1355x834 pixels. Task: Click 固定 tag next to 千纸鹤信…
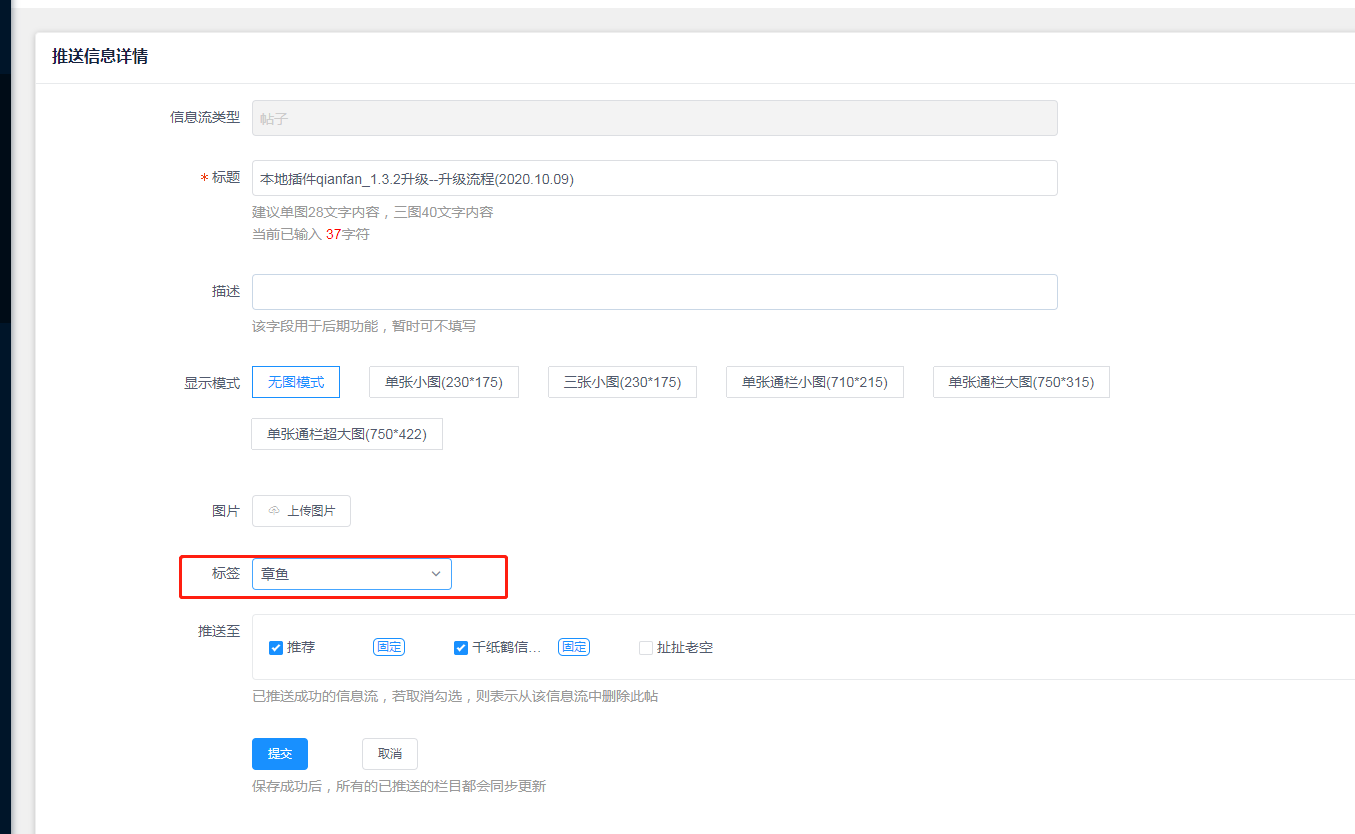[574, 647]
